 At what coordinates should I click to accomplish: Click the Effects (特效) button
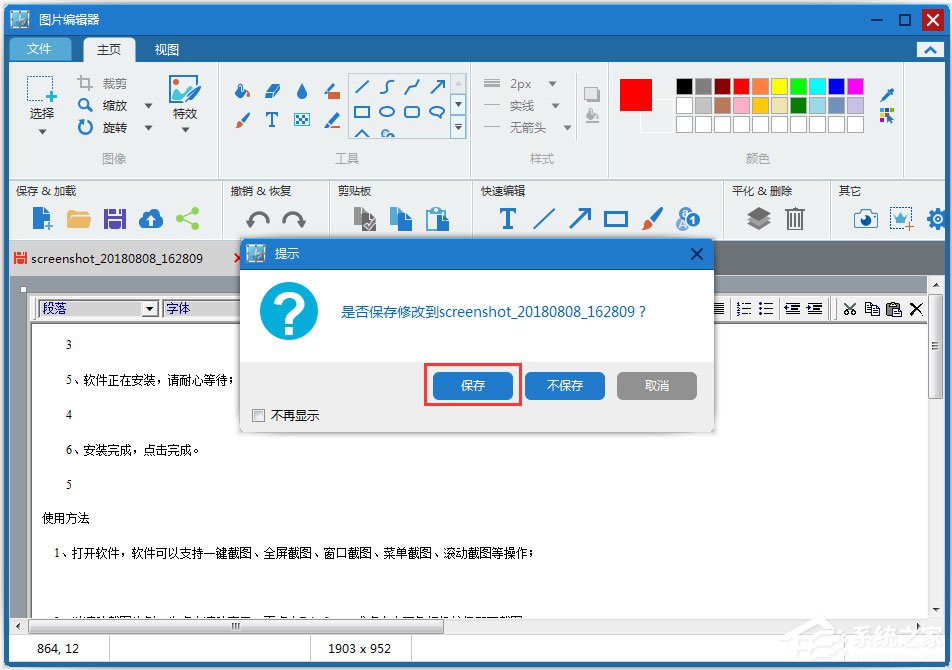point(185,104)
